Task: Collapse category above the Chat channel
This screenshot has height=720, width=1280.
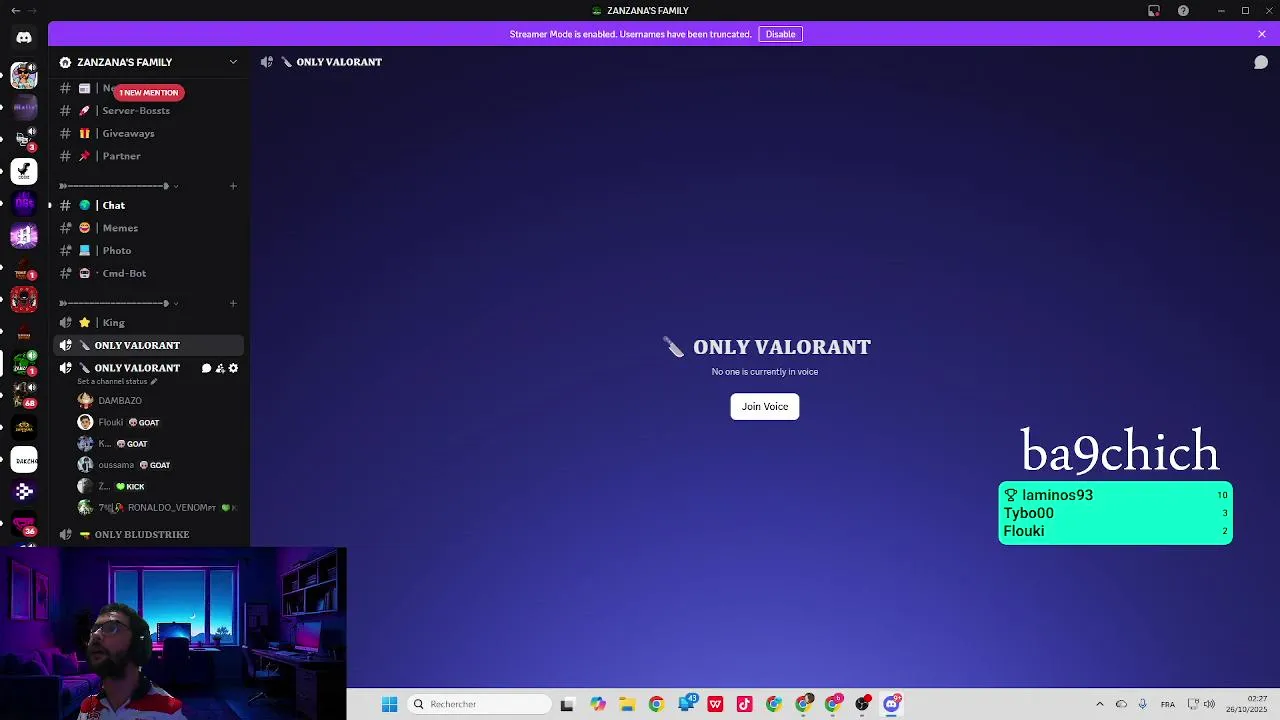Action: [x=118, y=186]
